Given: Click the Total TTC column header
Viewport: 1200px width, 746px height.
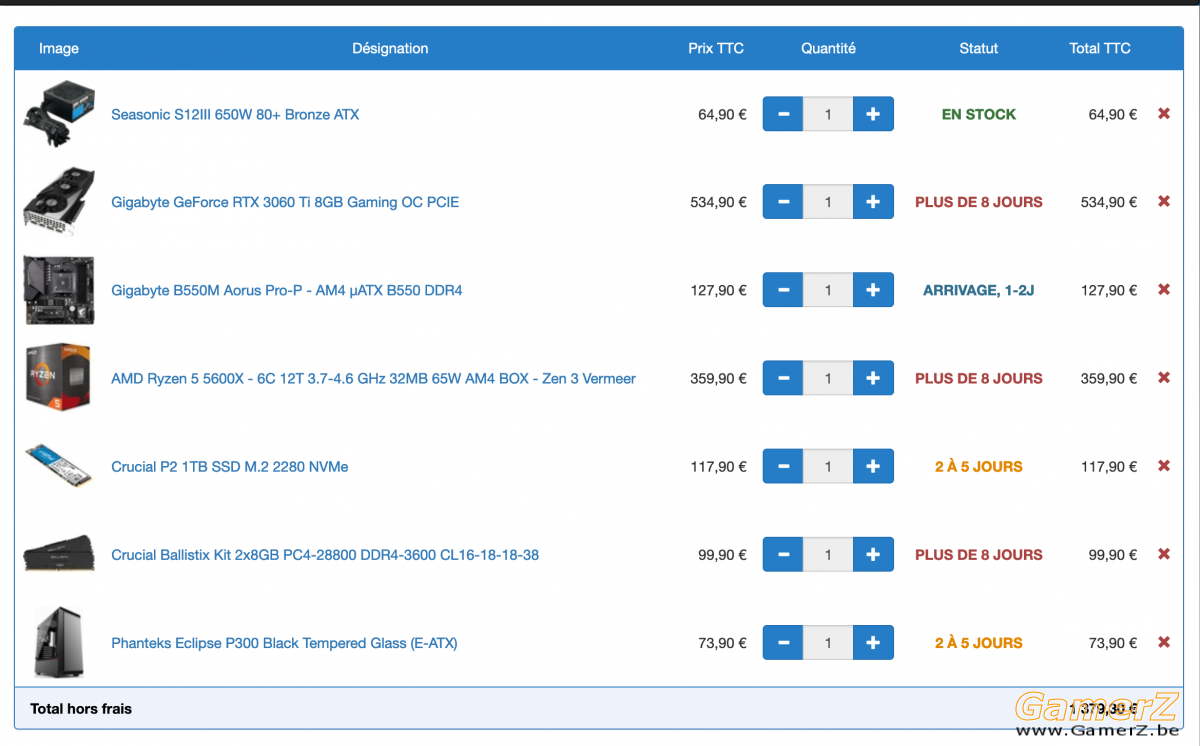Looking at the screenshot, I should point(1100,48).
